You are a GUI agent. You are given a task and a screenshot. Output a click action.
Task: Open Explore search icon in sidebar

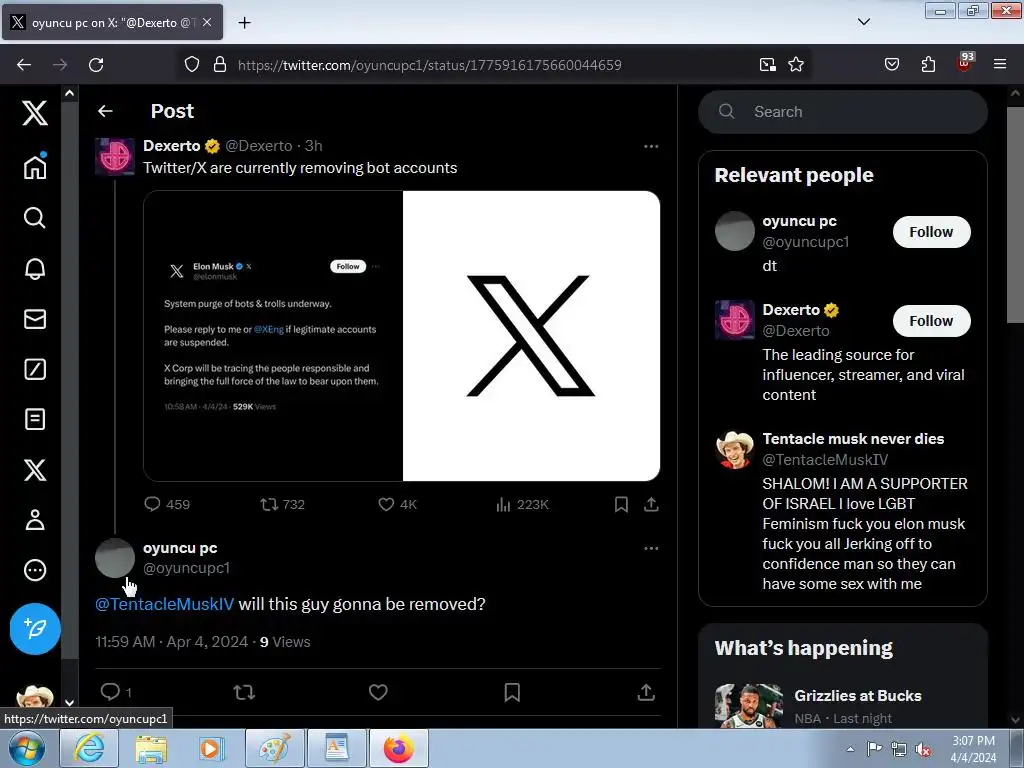(35, 217)
